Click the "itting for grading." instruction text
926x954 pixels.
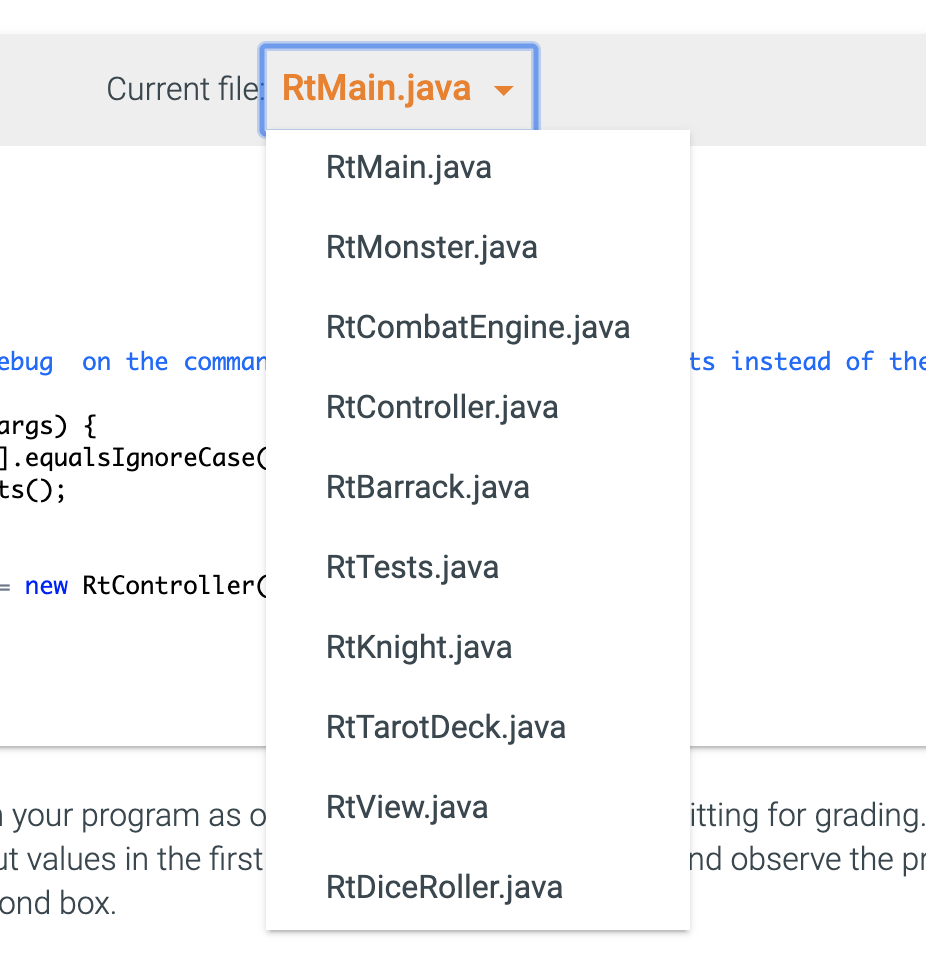coord(804,816)
